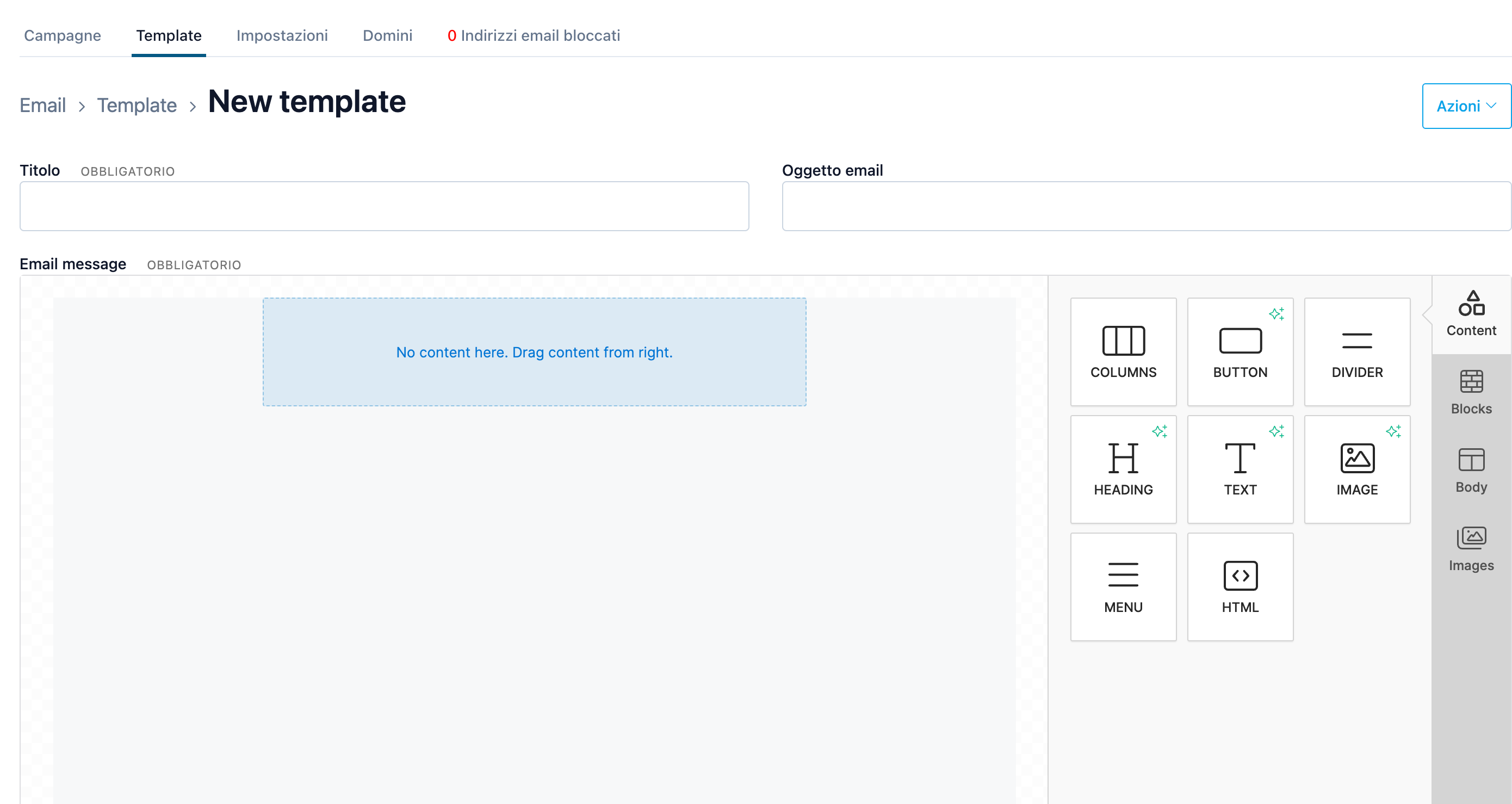Click the AI sparkle icon on Text tile
This screenshot has width=1512, height=804.
(1276, 431)
